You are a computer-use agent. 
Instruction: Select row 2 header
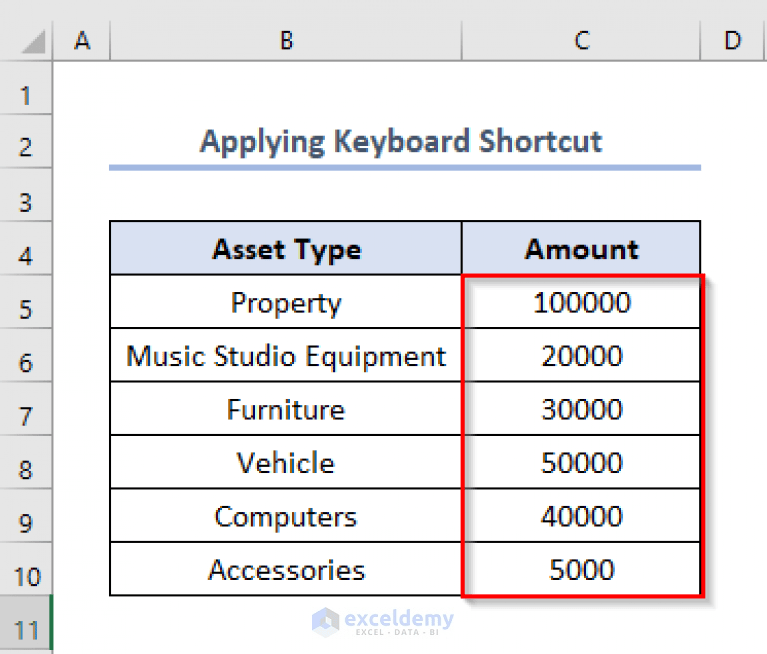click(26, 142)
